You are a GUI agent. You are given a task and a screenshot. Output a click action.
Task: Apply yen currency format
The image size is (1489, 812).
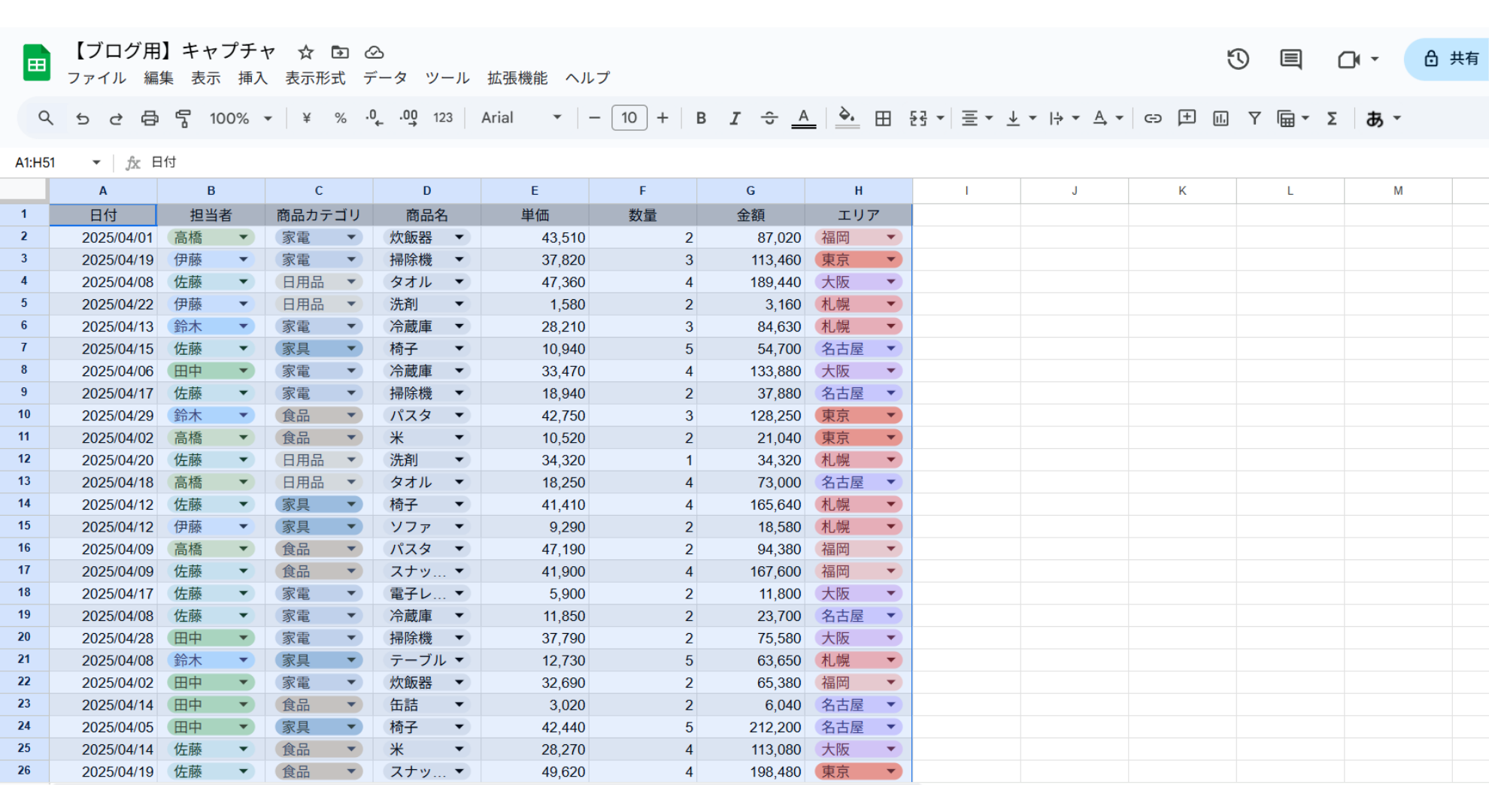(306, 118)
